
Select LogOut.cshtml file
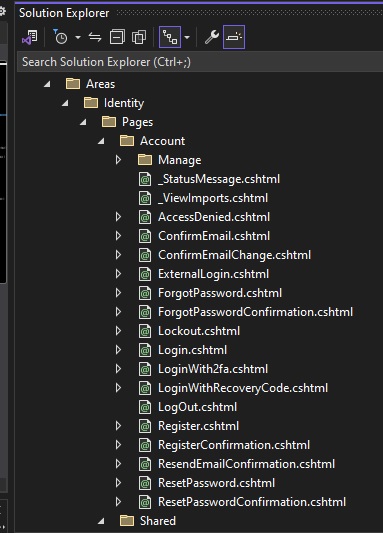pyautogui.click(x=197, y=407)
